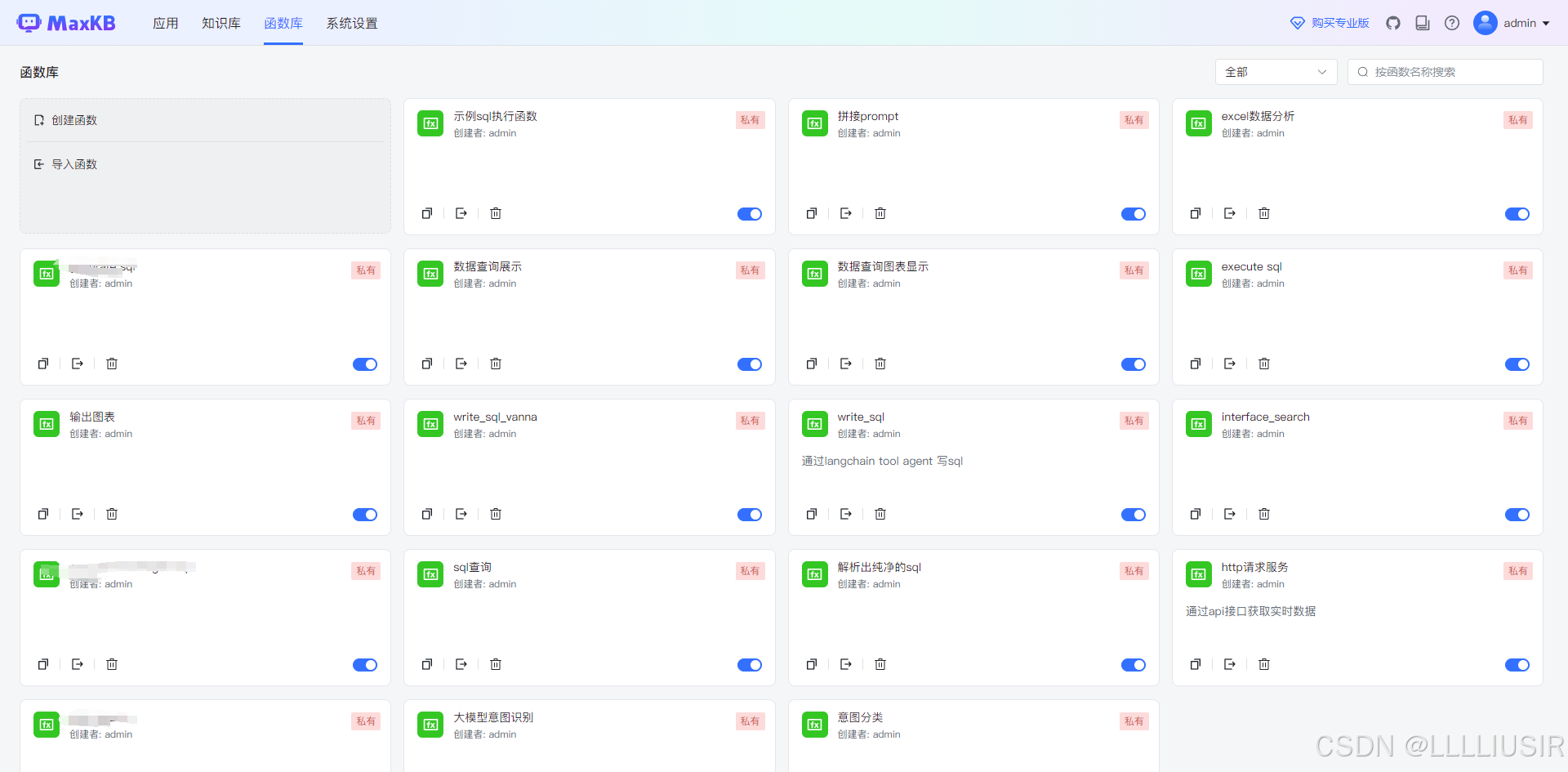Copy the excel数据分析 function

1195,213
